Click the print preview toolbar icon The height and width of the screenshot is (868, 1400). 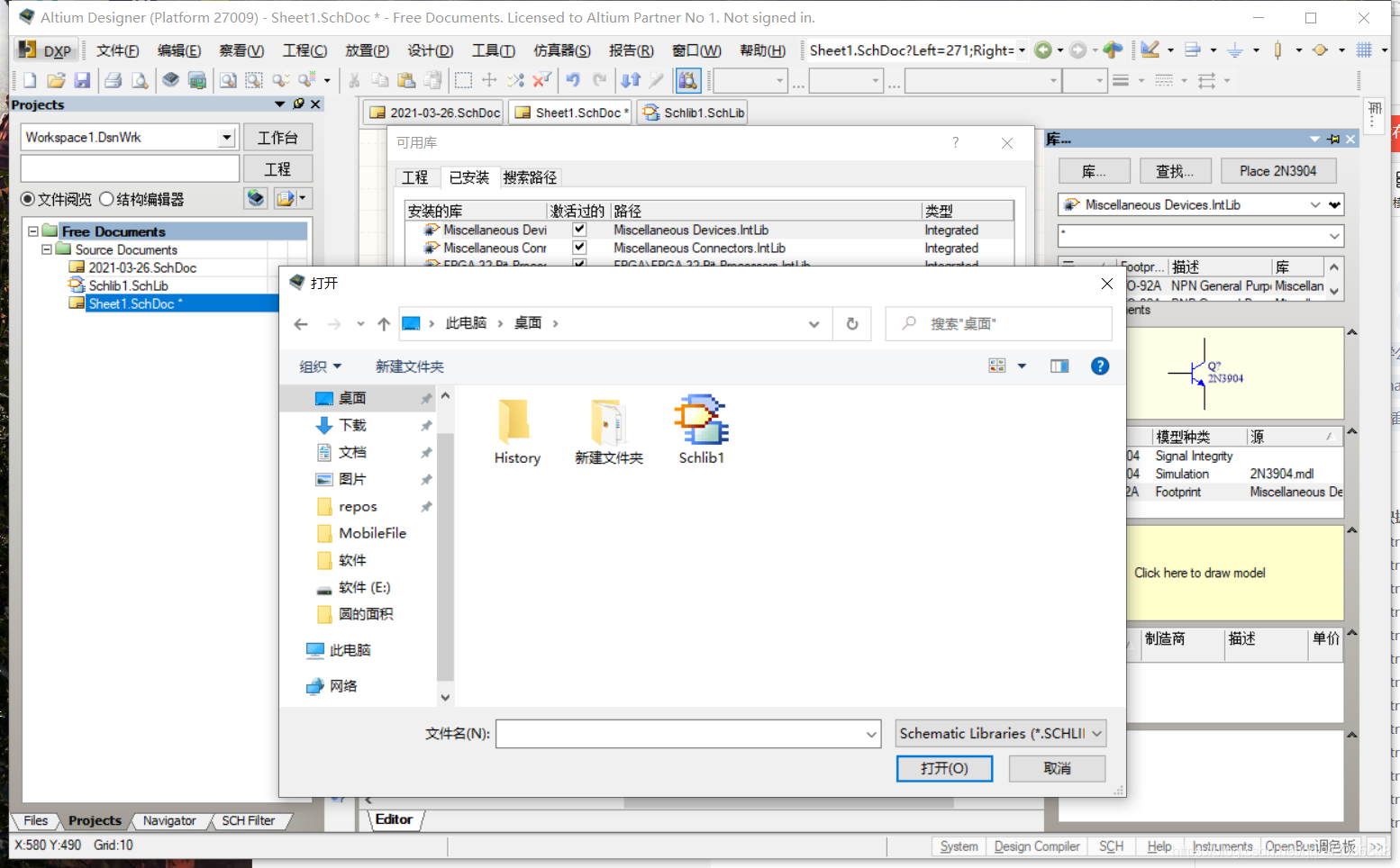(x=140, y=81)
